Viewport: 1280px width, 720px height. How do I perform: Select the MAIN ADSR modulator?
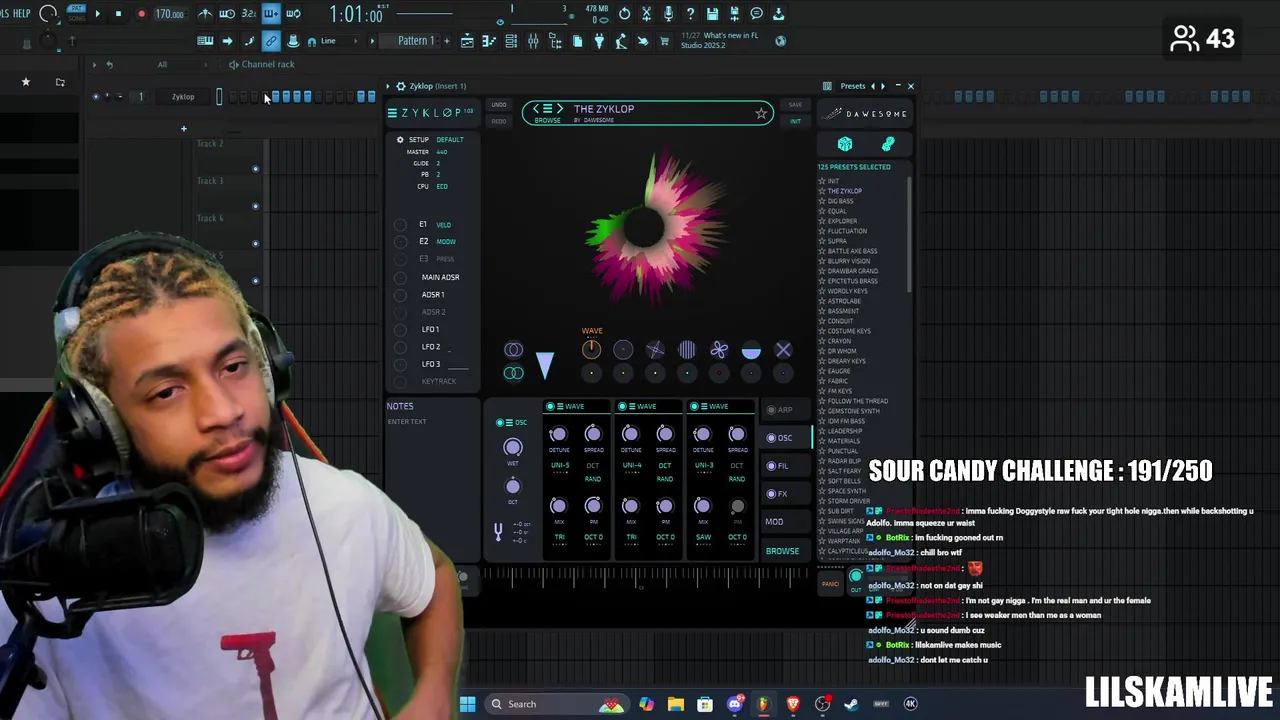(440, 277)
